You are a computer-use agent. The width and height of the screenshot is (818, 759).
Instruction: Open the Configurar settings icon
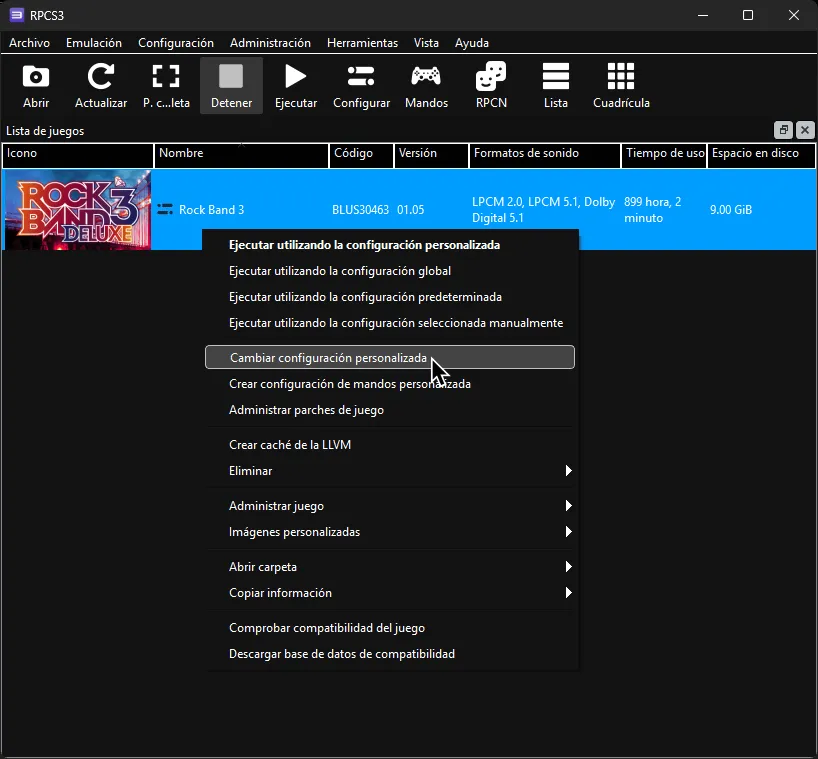(x=360, y=84)
